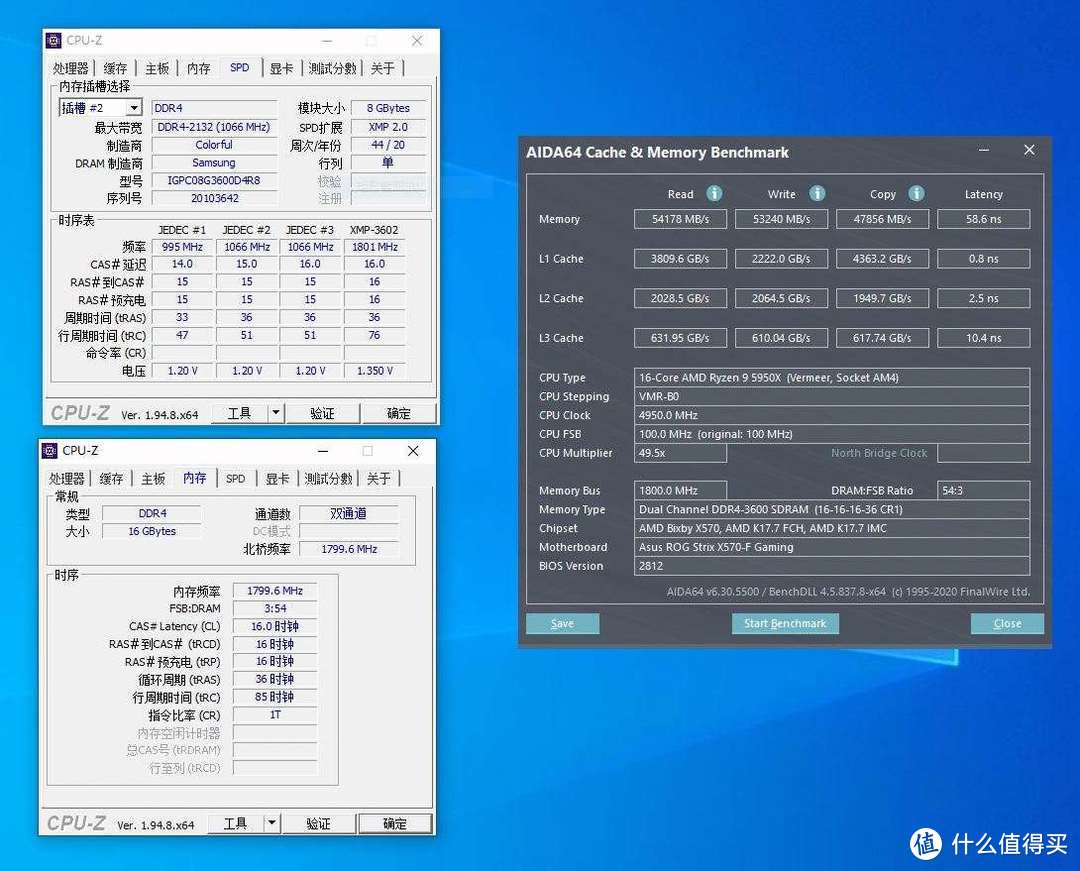The image size is (1080, 871).
Task: Click Memory Copy value 47856 MB/s
Action: 882,219
